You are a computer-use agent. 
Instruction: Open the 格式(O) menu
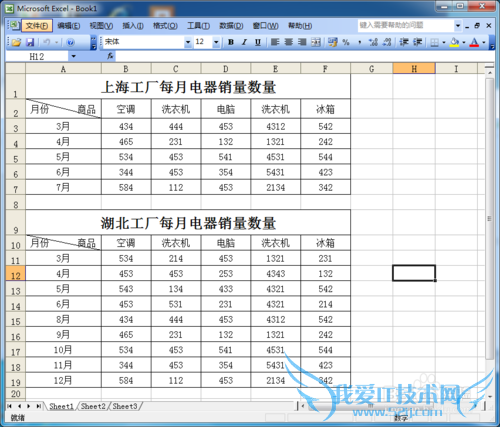(165, 25)
